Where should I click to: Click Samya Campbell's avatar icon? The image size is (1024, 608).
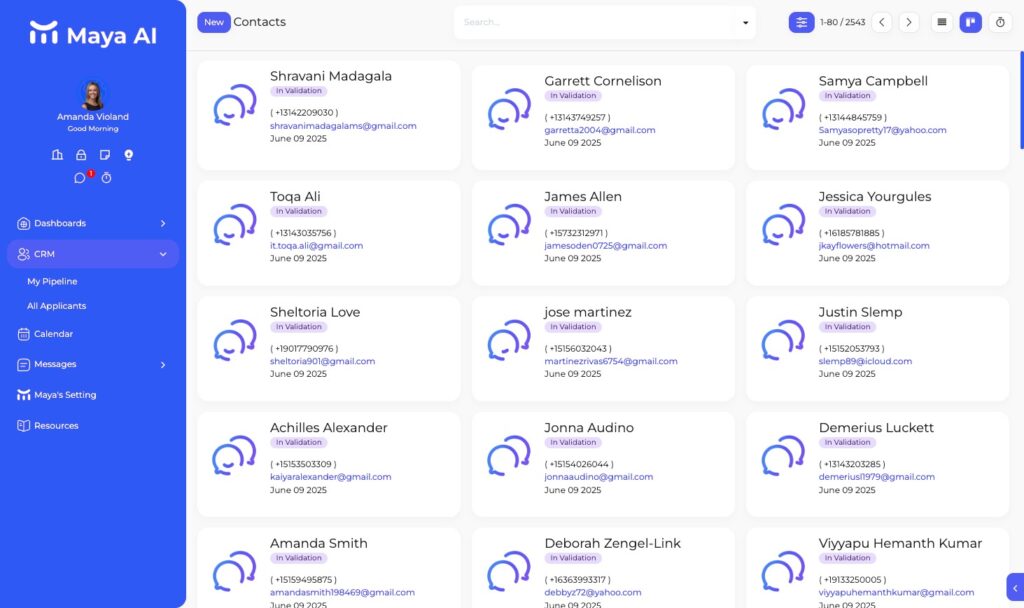783,110
